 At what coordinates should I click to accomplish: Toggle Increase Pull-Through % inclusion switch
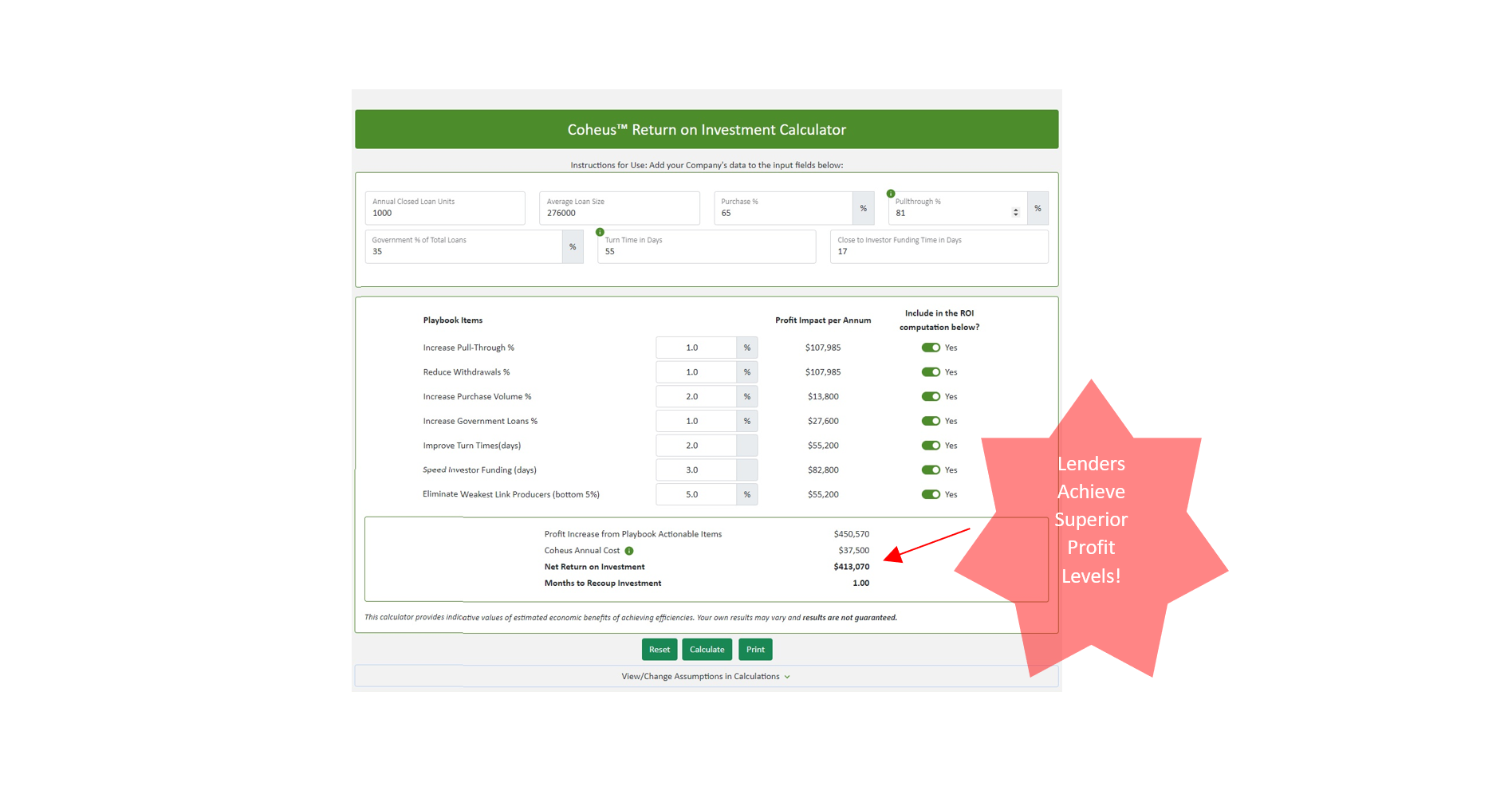coord(931,348)
